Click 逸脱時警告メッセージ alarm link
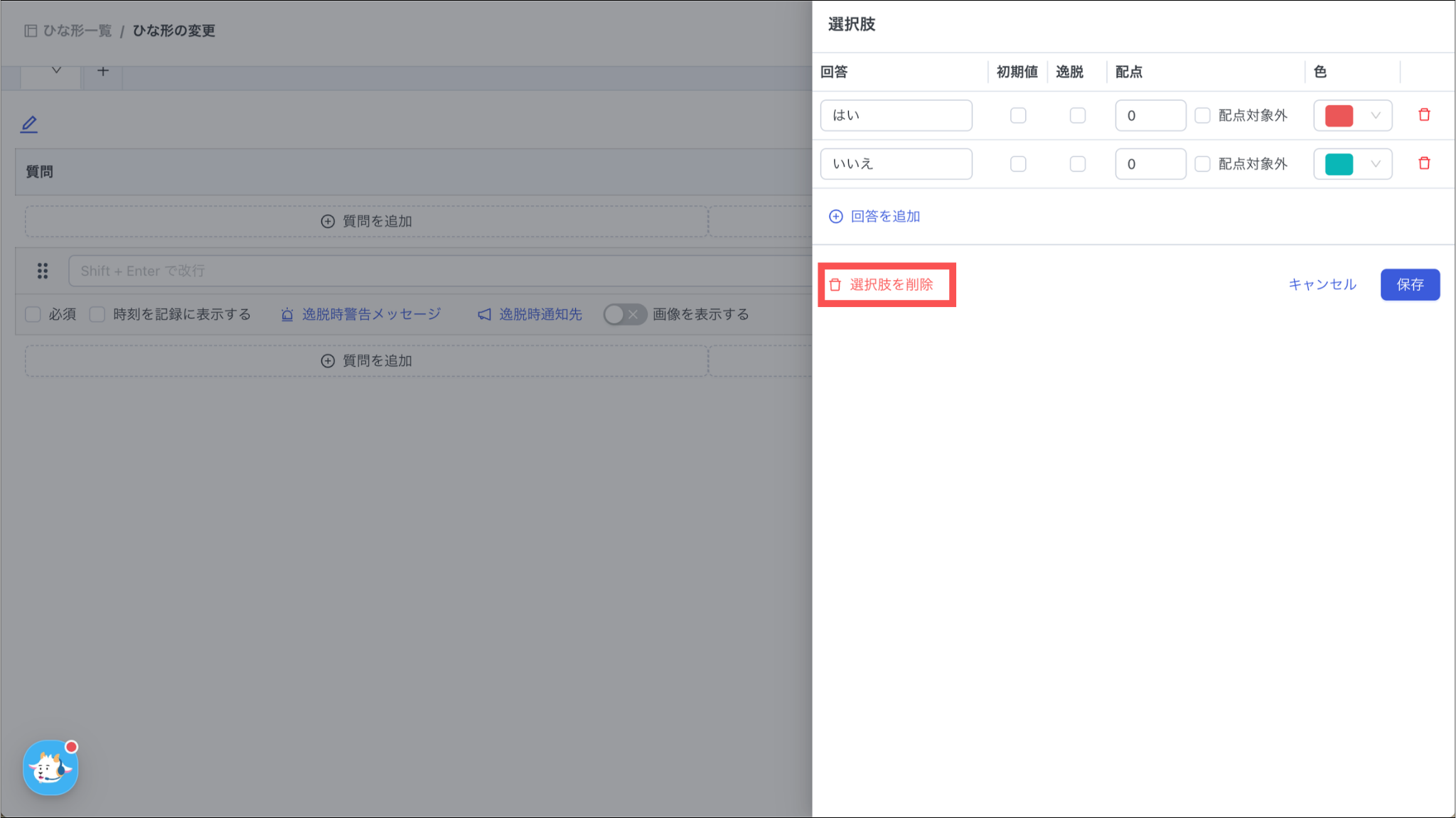Image resolution: width=1456 pixels, height=818 pixels. click(x=361, y=314)
